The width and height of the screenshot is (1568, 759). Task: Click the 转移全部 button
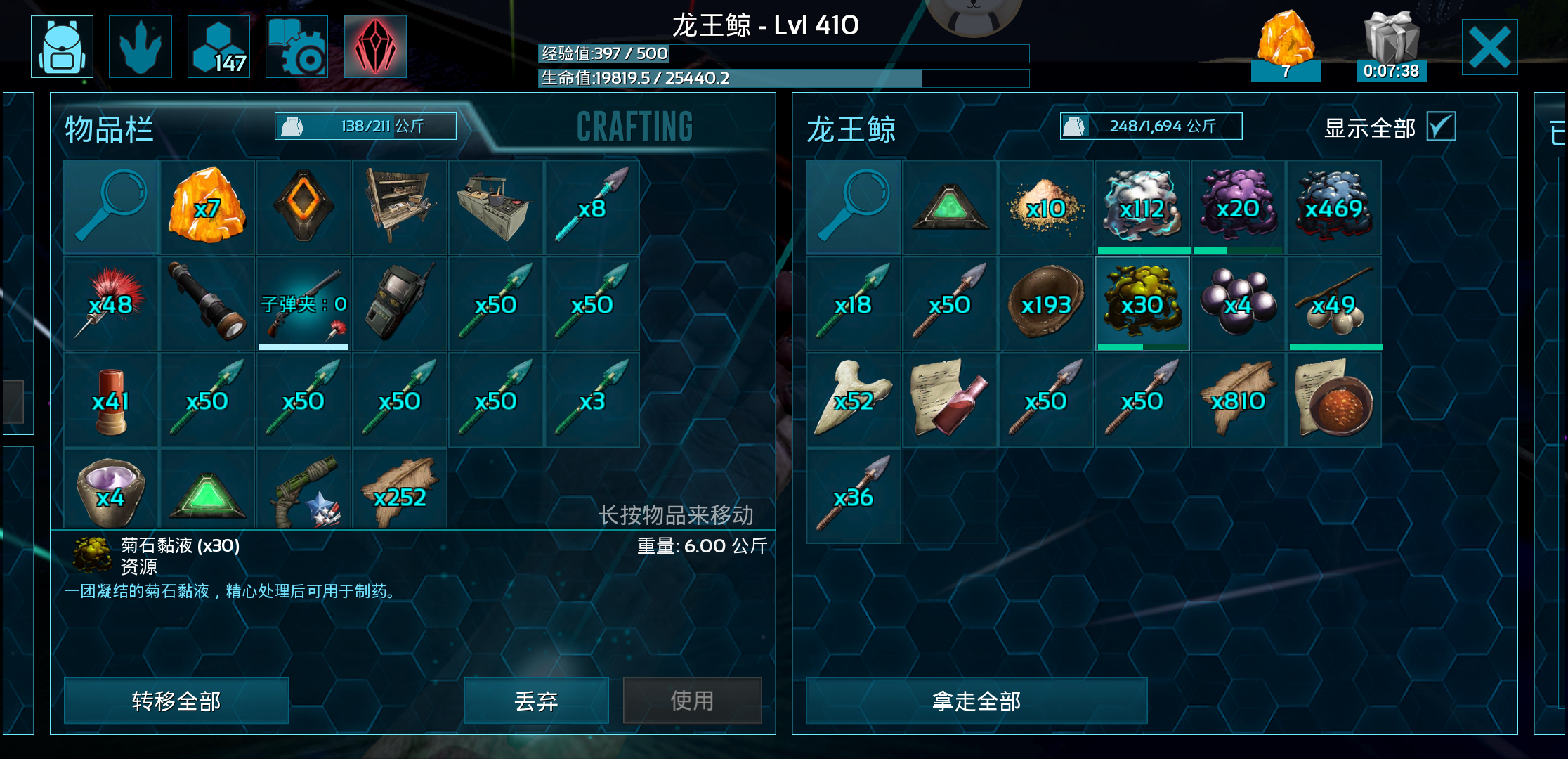tap(176, 701)
